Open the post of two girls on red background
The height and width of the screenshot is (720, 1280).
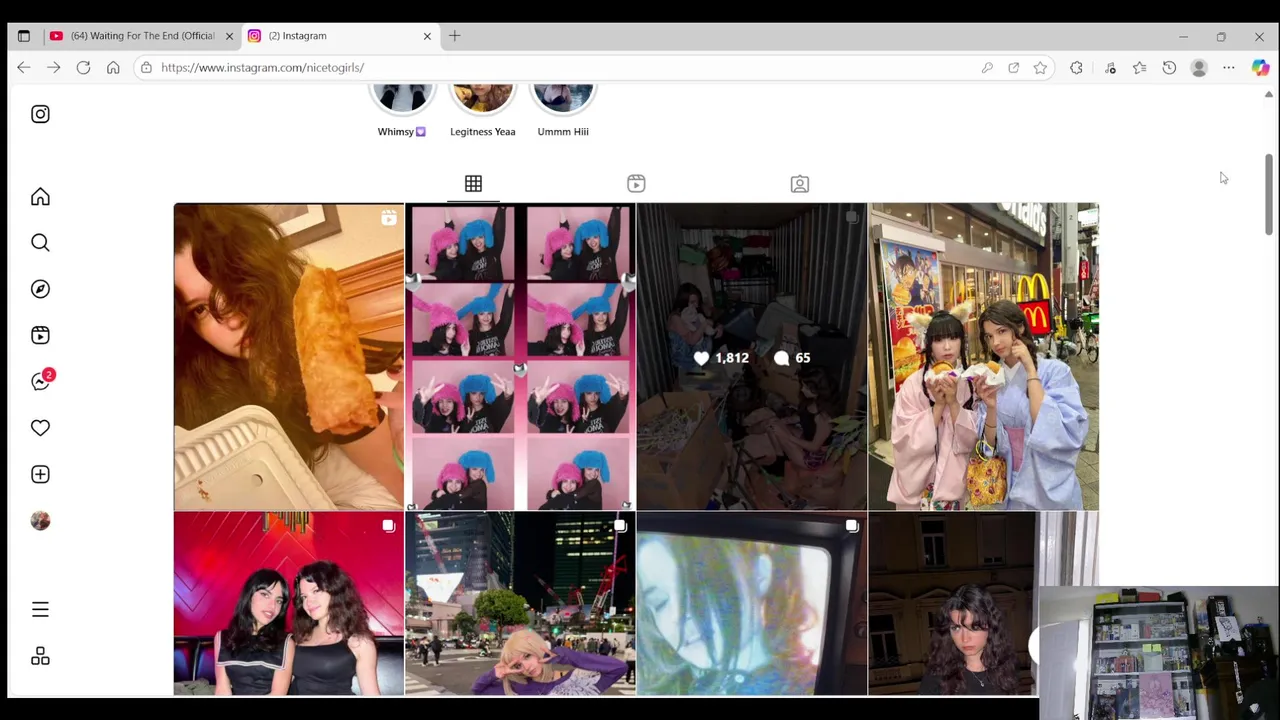coord(289,604)
